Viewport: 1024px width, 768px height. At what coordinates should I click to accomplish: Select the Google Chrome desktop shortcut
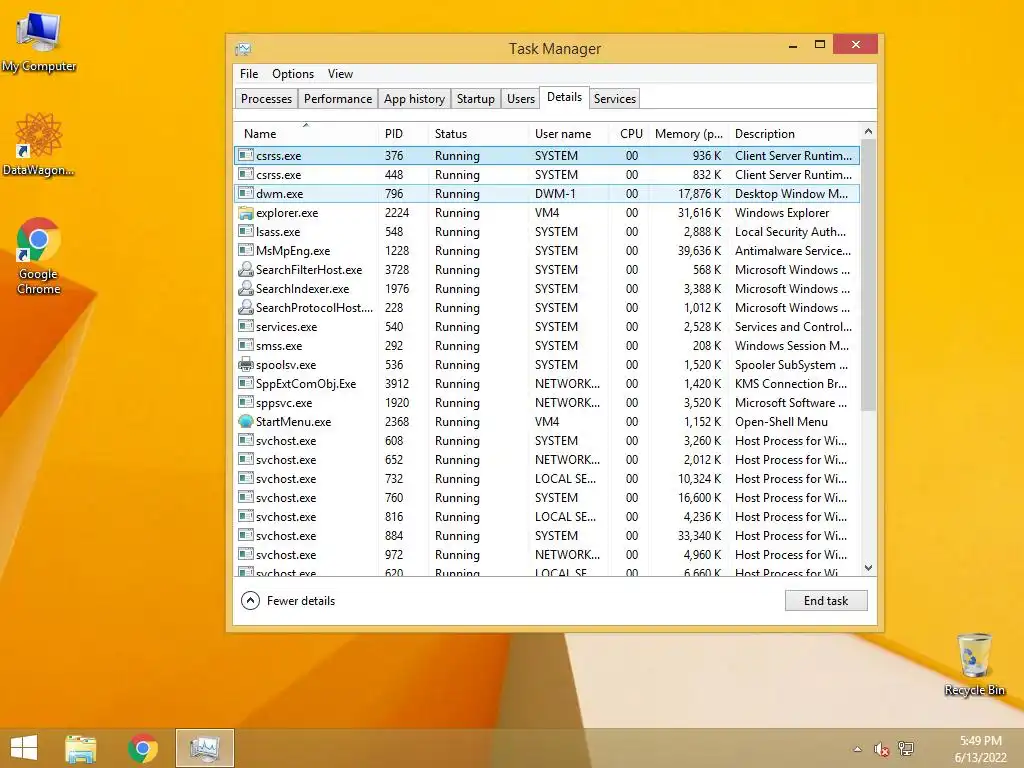point(39,256)
